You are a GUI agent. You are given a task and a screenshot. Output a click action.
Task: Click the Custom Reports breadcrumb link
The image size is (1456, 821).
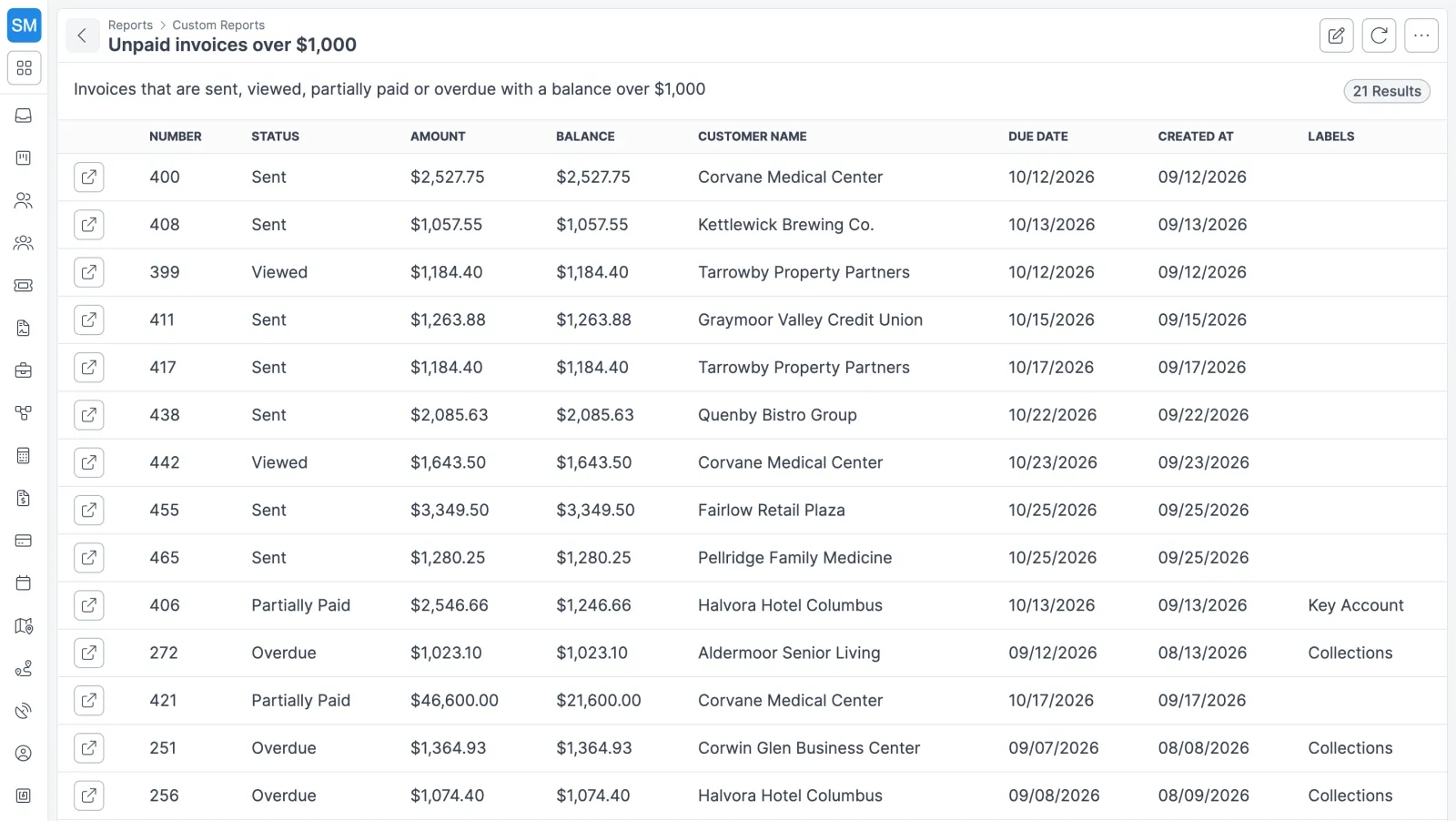click(x=218, y=25)
